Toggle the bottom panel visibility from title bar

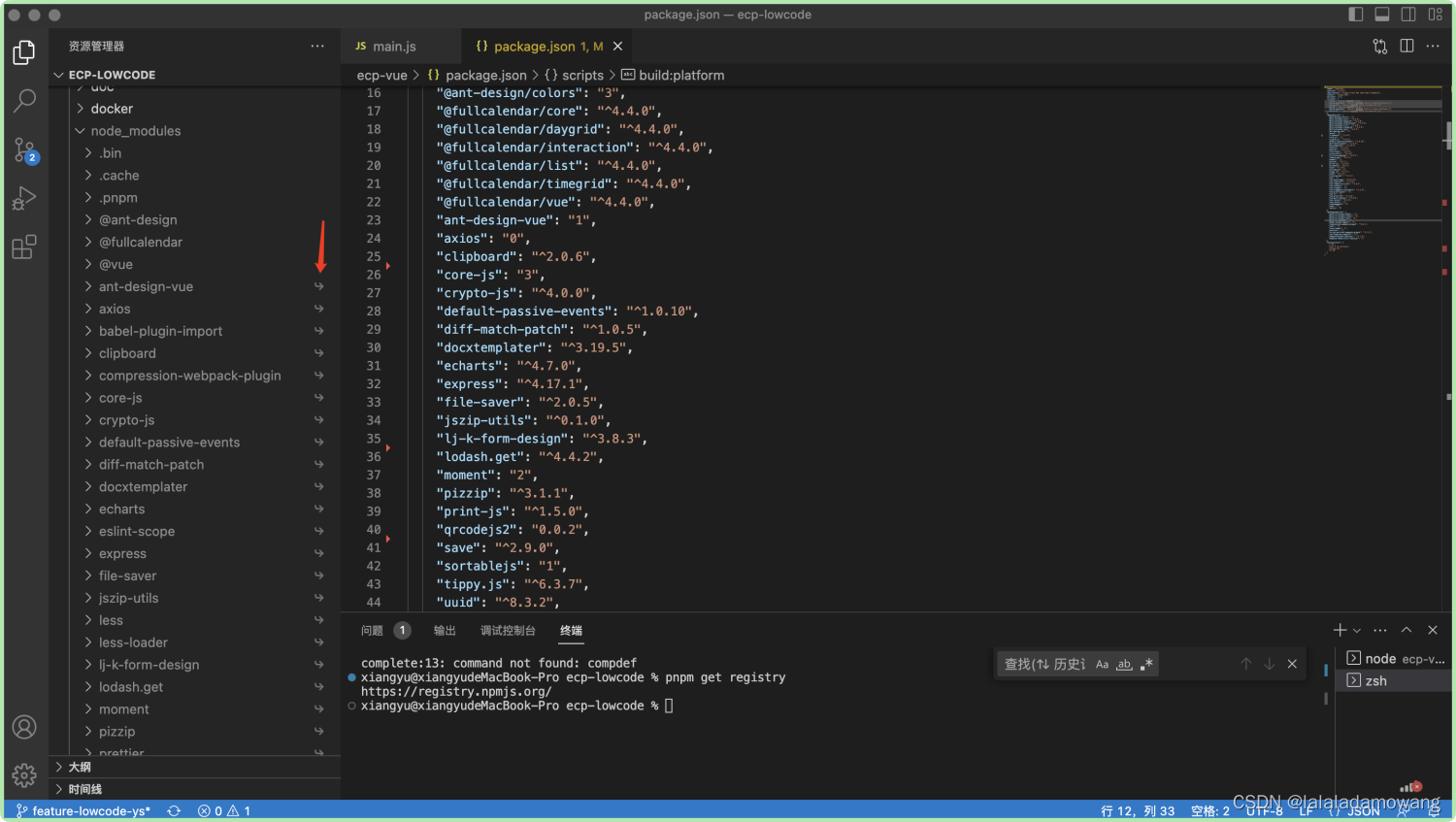point(1382,15)
